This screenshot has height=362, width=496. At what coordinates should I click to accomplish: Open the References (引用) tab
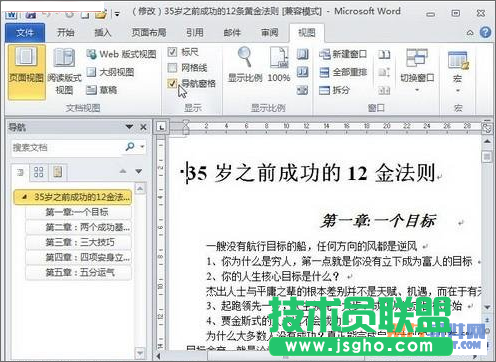coord(195,33)
